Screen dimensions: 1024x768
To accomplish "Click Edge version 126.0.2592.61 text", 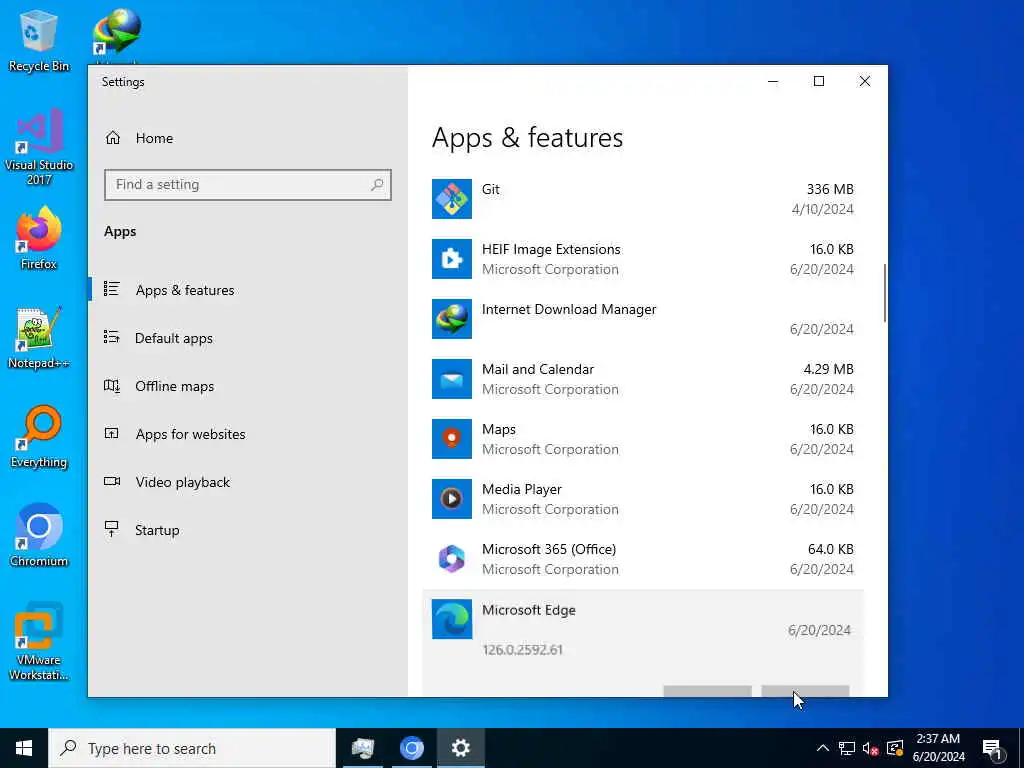I will [x=522, y=650].
